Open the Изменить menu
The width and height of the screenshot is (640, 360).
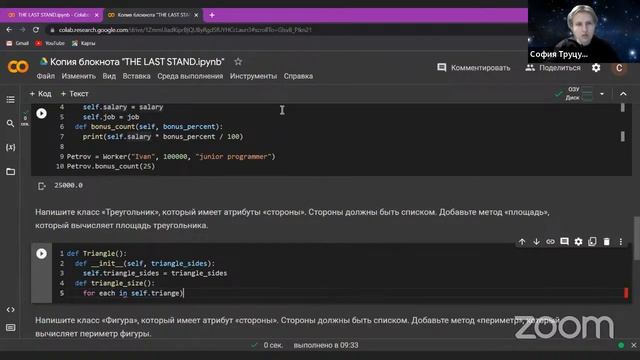click(79, 76)
